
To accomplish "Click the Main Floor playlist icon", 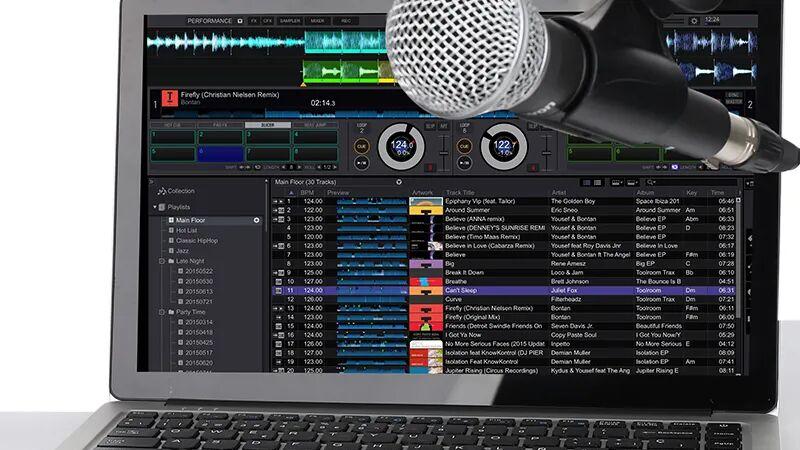I will pyautogui.click(x=171, y=220).
